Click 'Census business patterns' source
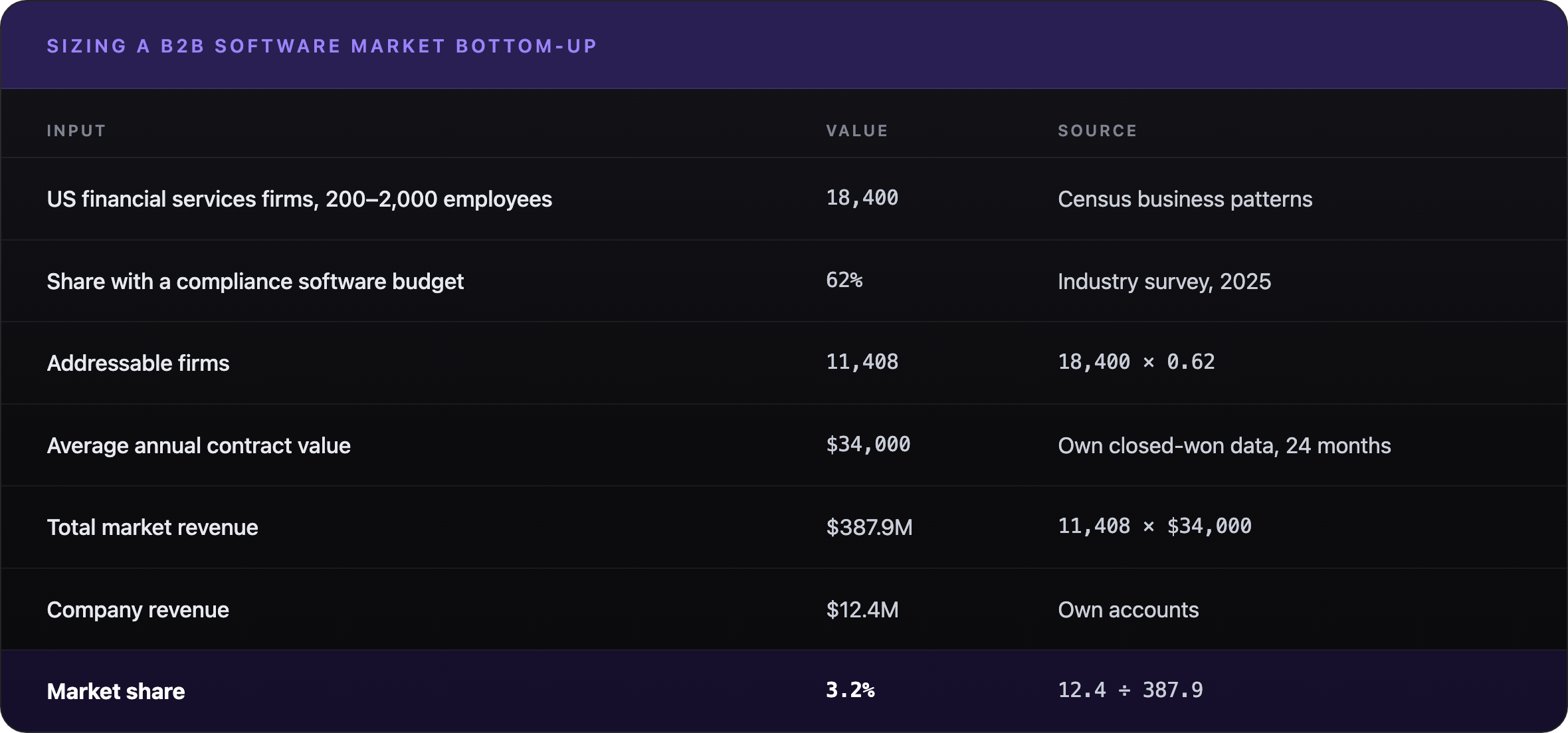This screenshot has width=1568, height=733. coord(1185,199)
